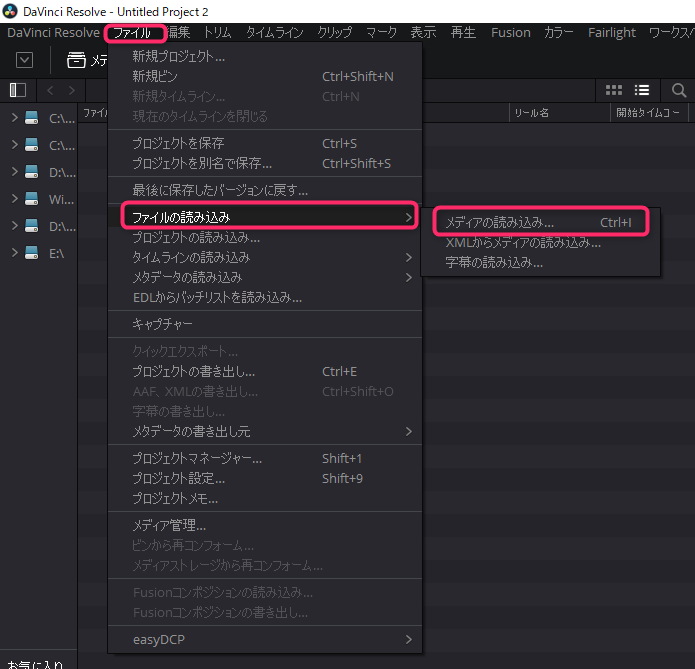Open the 再生 menu
The width and height of the screenshot is (695, 669).
463,33
